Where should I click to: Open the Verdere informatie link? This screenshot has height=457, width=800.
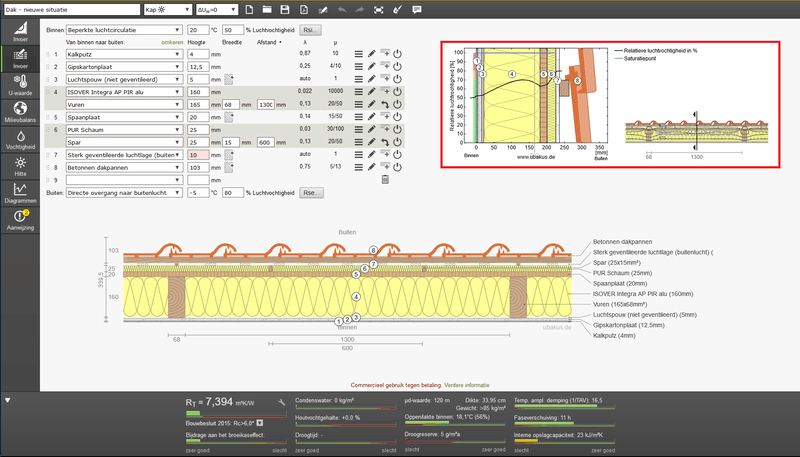[466, 385]
